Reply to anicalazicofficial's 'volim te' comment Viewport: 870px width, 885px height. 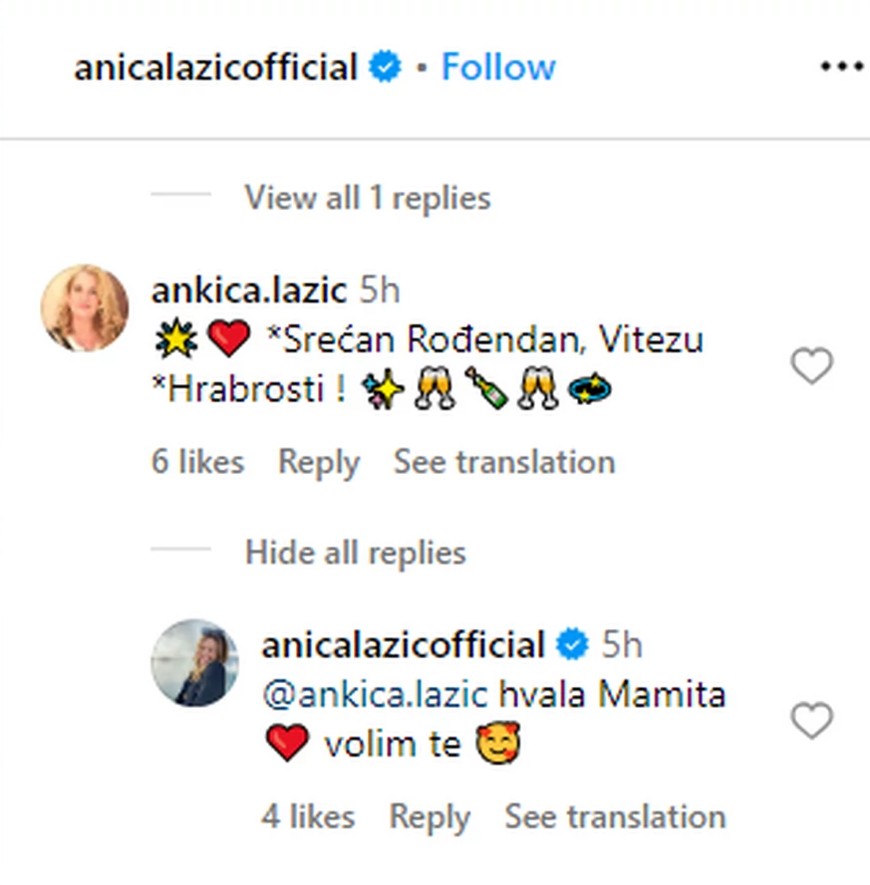coord(429,817)
